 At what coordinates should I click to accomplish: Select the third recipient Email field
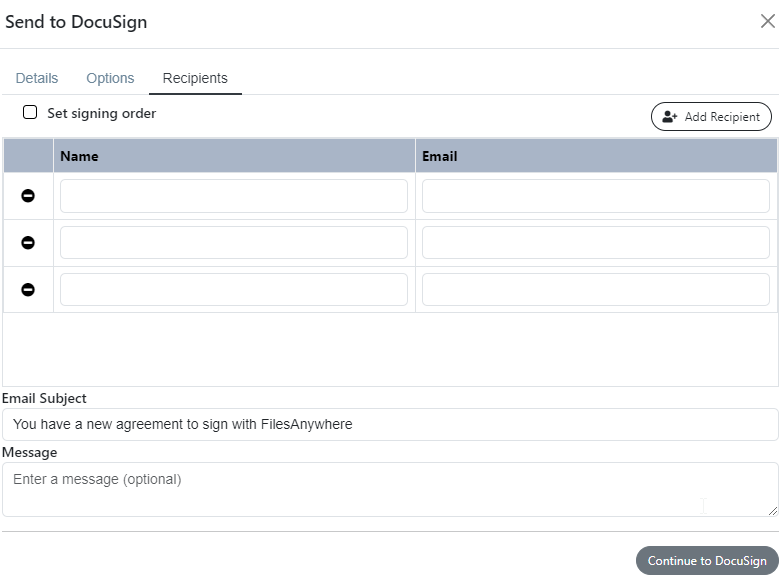tap(596, 290)
